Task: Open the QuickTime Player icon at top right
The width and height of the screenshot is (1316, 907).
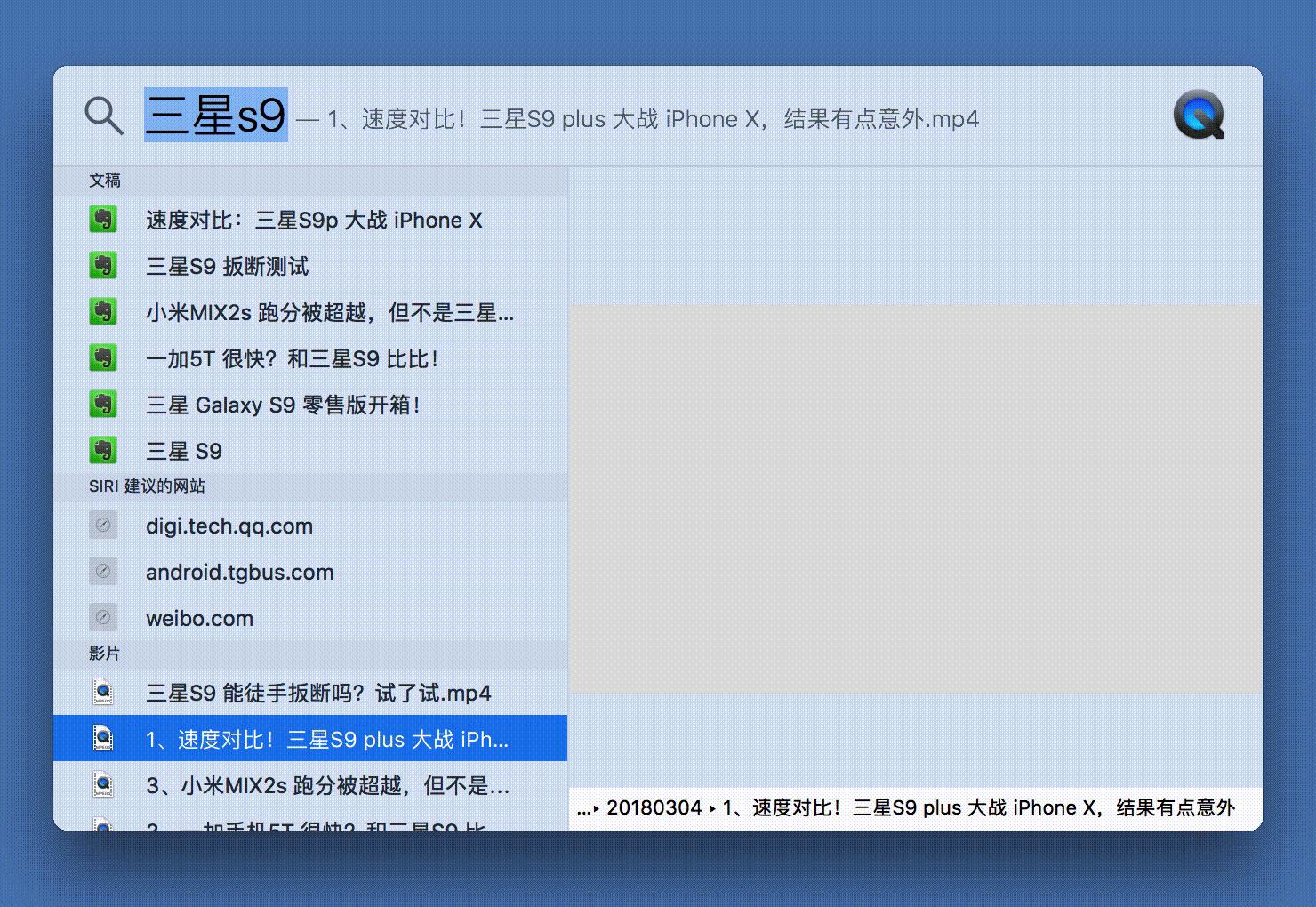Action: click(x=1199, y=116)
